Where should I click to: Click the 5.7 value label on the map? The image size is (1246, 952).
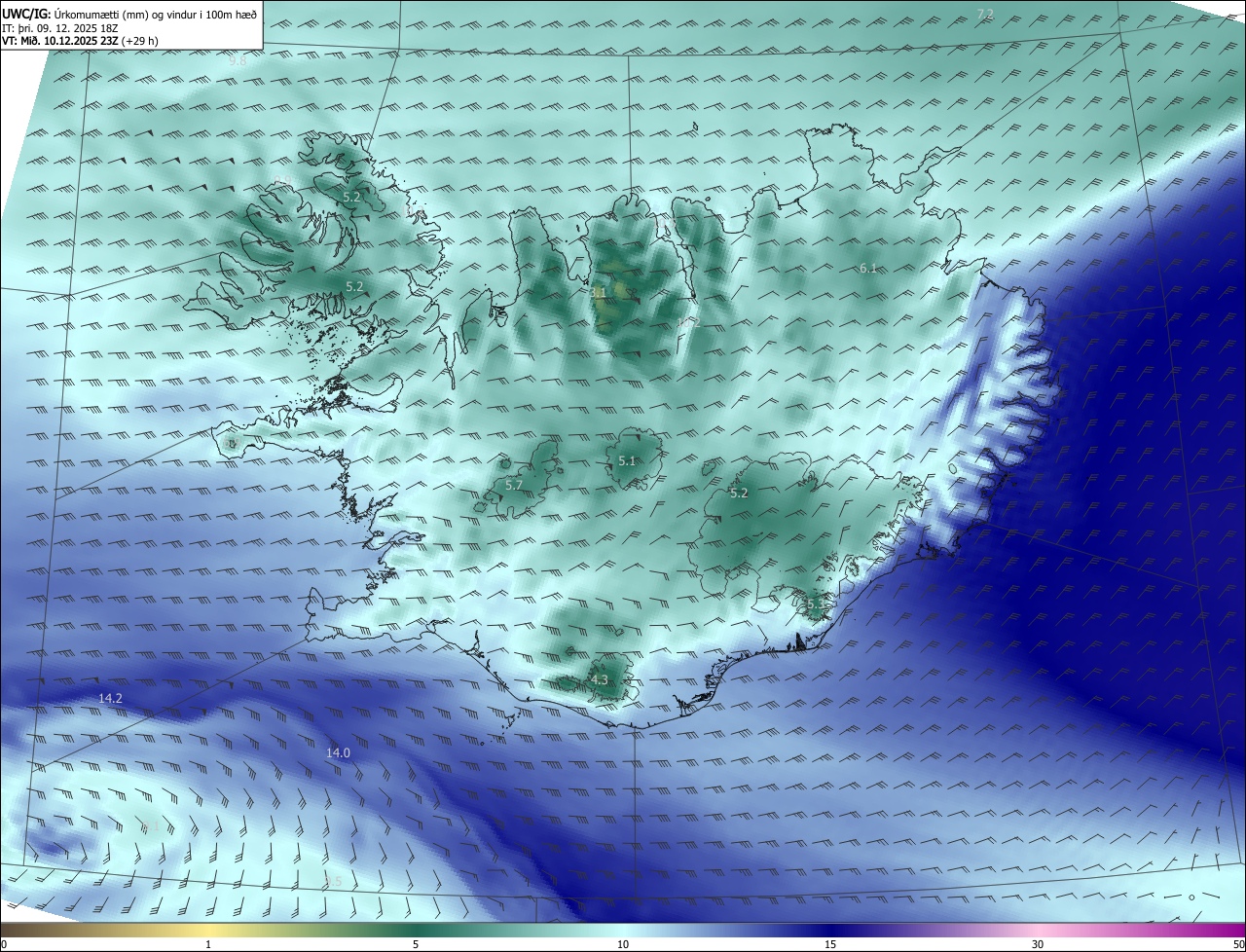tap(515, 485)
